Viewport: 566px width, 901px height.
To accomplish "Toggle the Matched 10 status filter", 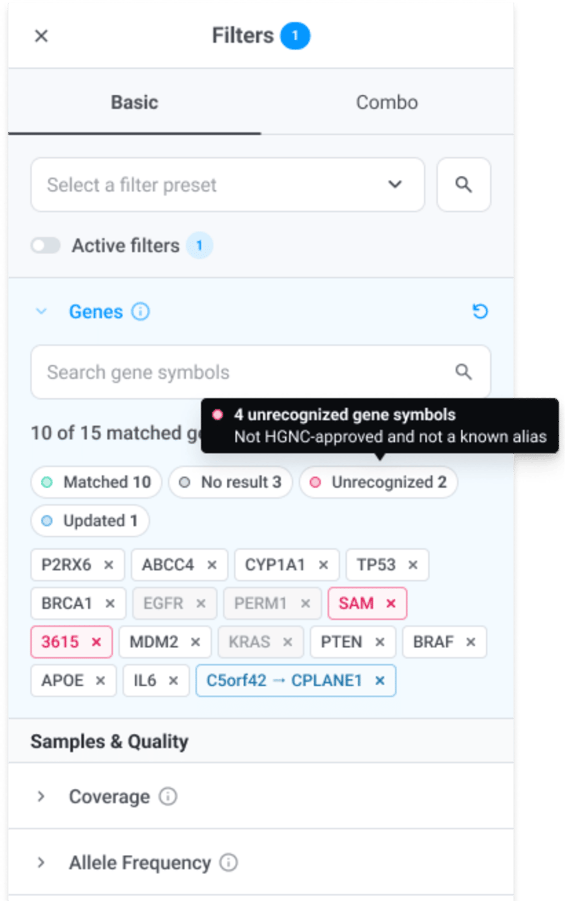I will [96, 482].
